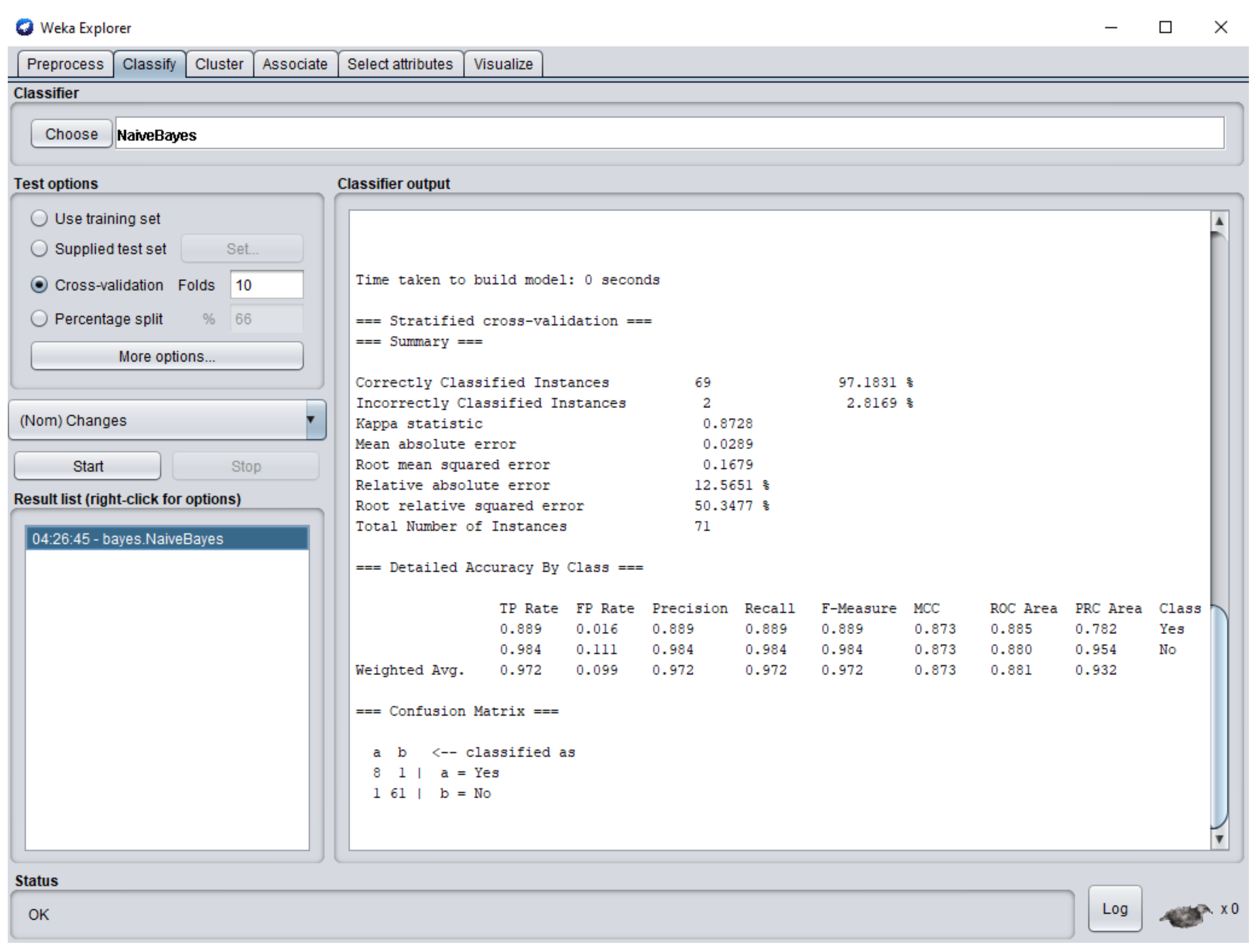Choose the Percentage split option
Viewport: 1256px width, 952px height.
click(39, 319)
